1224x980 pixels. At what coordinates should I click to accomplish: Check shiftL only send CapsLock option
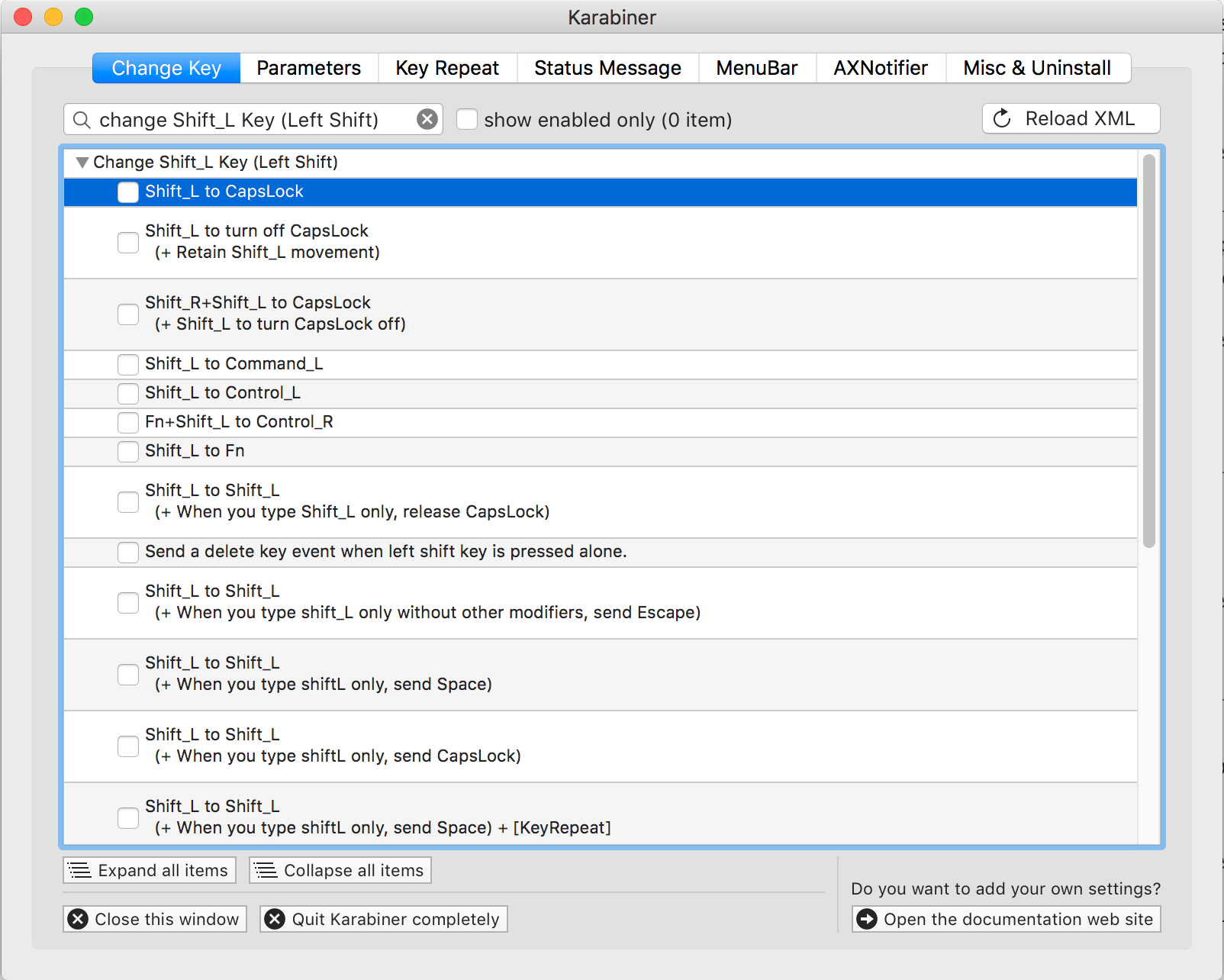coord(128,746)
